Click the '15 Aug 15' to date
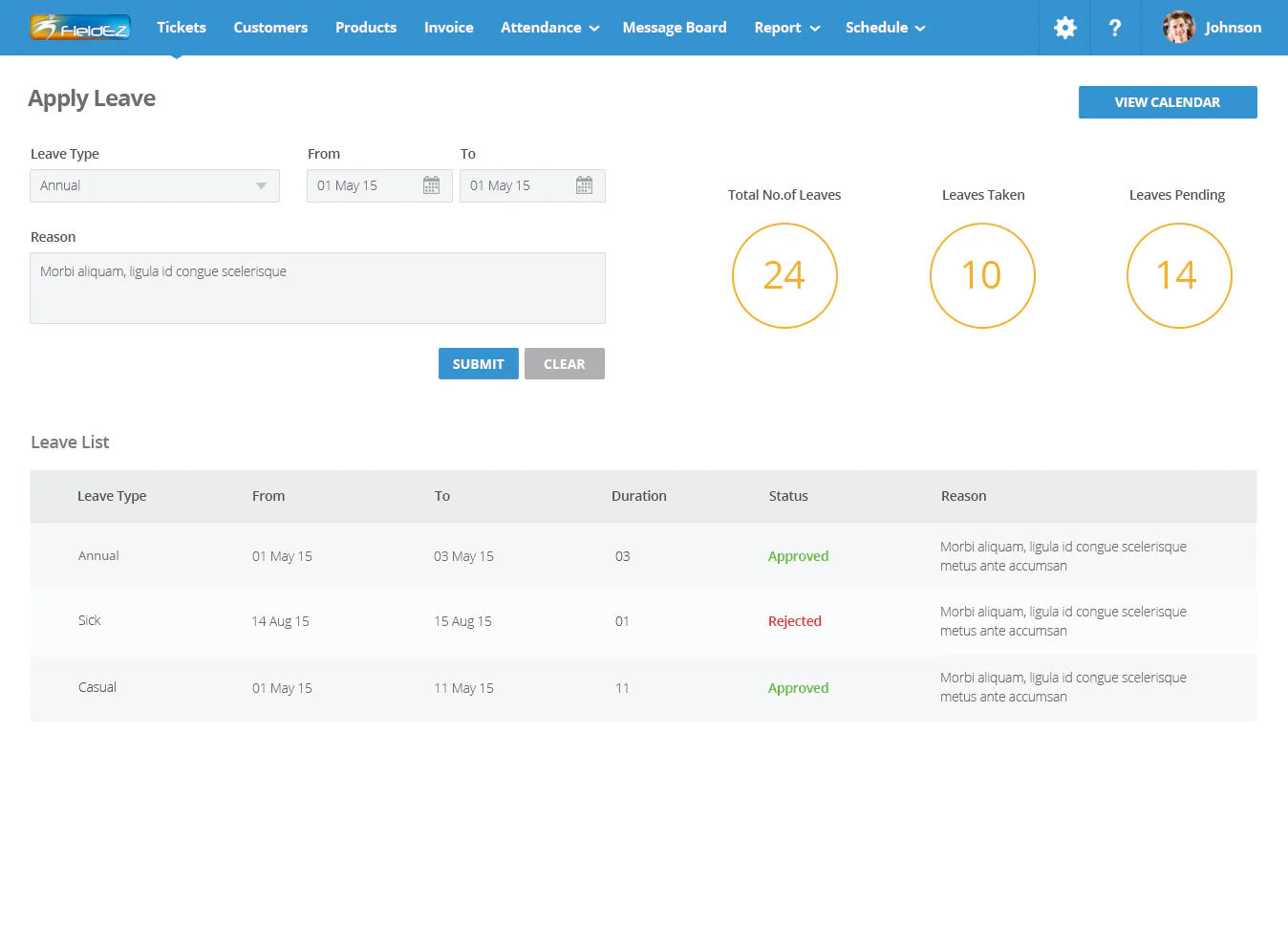Viewport: 1288px width, 949px height. (462, 621)
